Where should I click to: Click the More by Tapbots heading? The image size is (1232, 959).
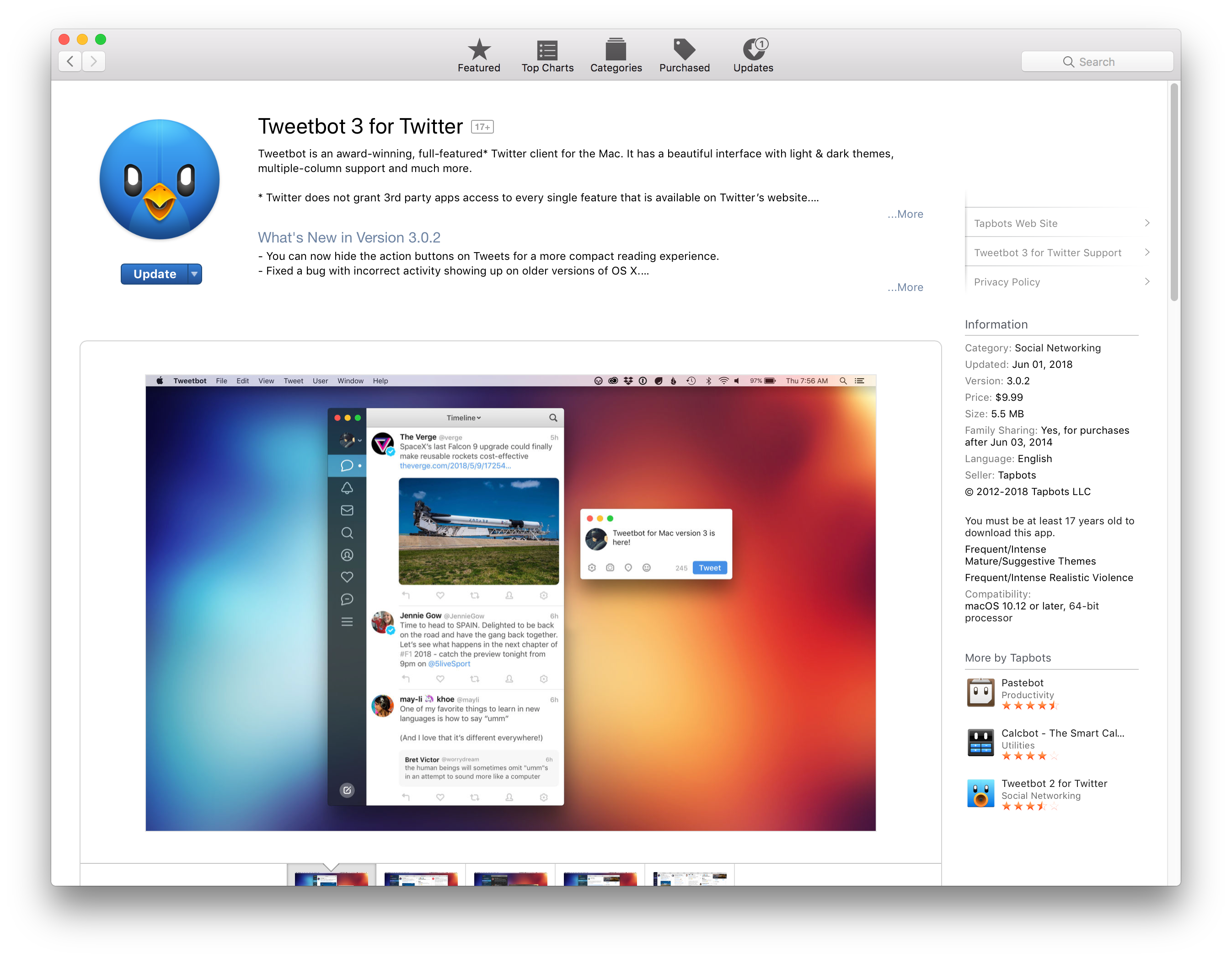click(1007, 657)
